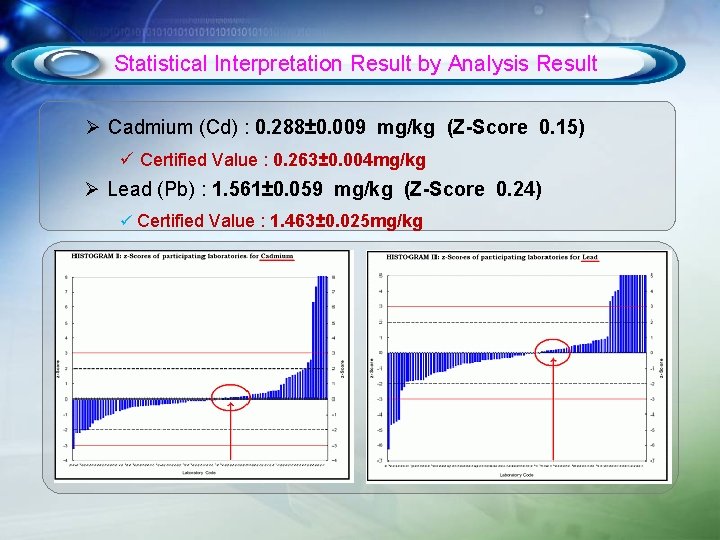Click the arrow bullet before Lead
The height and width of the screenshot is (540, 720).
92,189
